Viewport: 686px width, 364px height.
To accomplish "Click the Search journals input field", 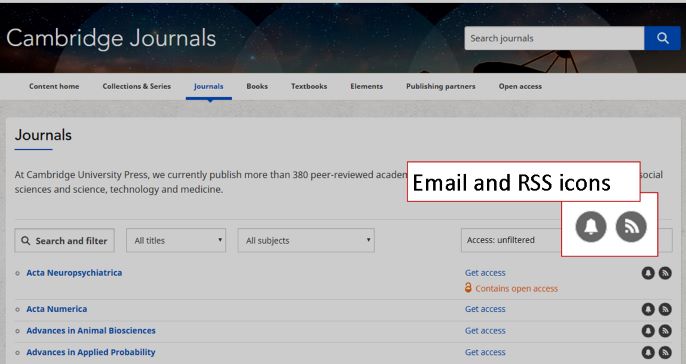I will (x=554, y=38).
